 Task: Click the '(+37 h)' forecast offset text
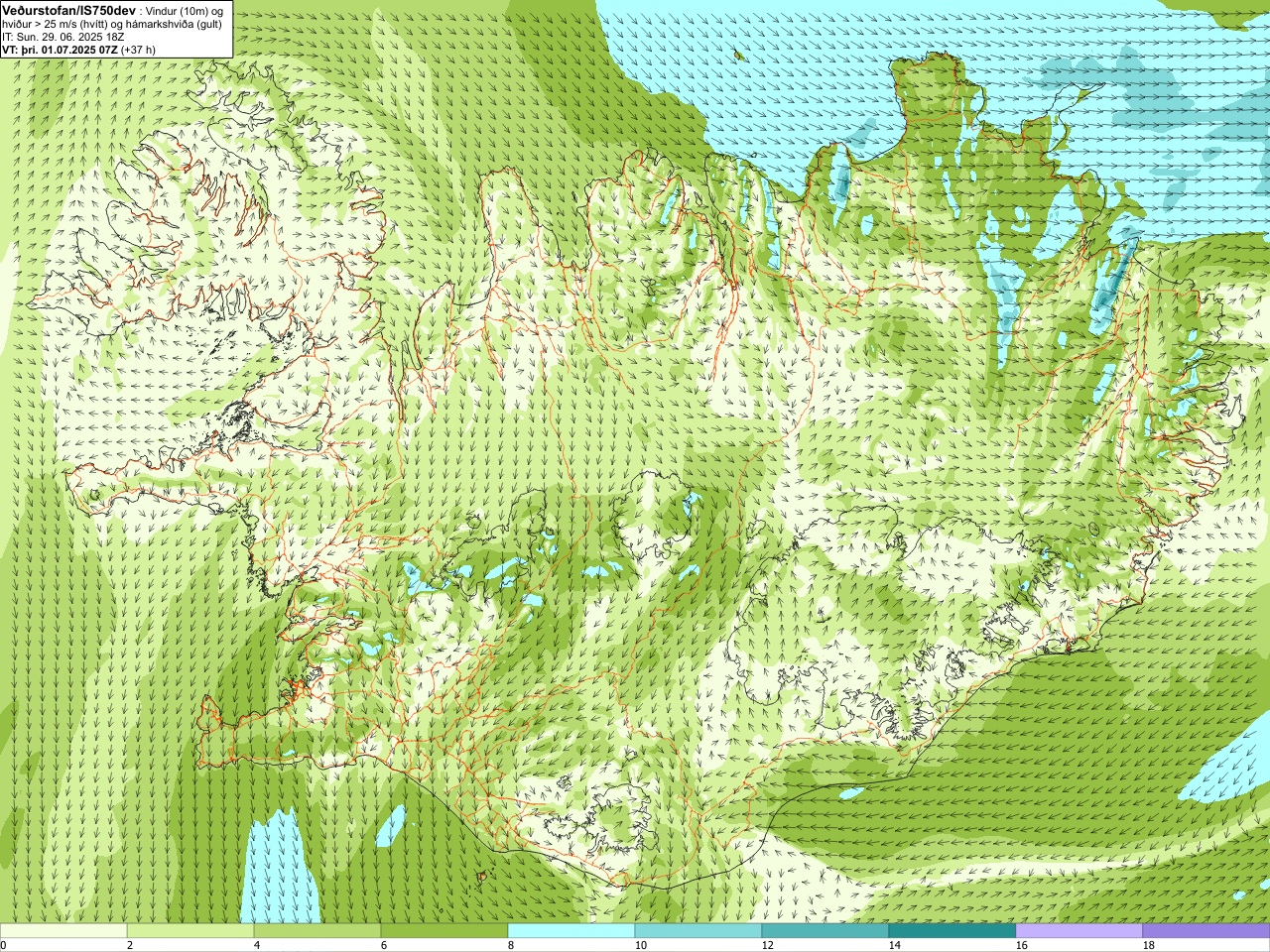click(x=138, y=50)
